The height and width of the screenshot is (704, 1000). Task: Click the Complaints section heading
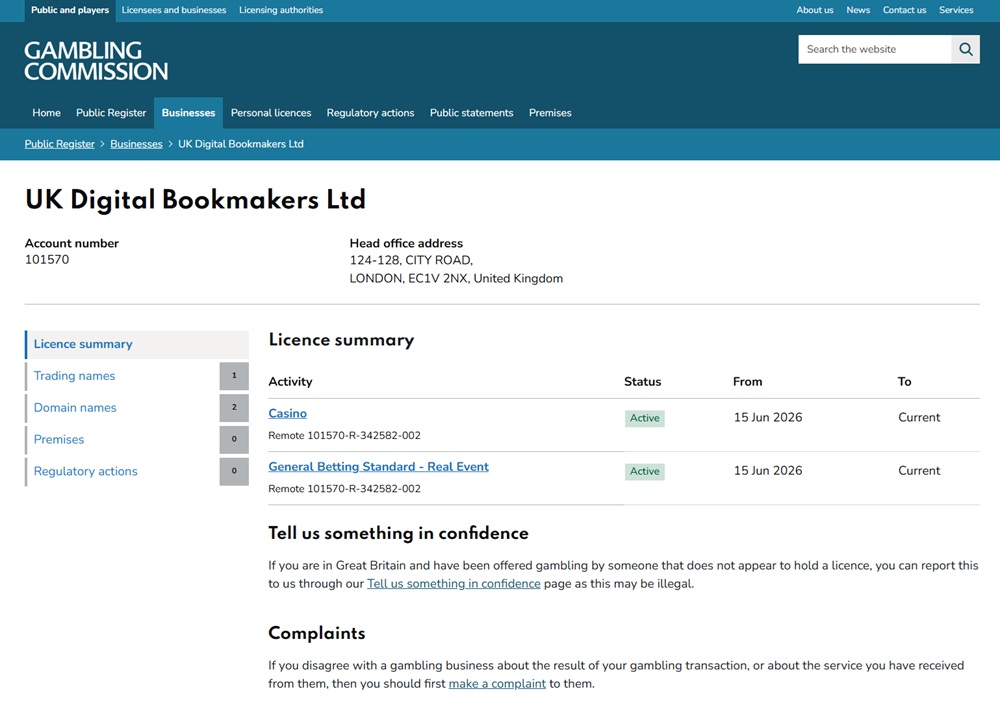[x=317, y=633]
